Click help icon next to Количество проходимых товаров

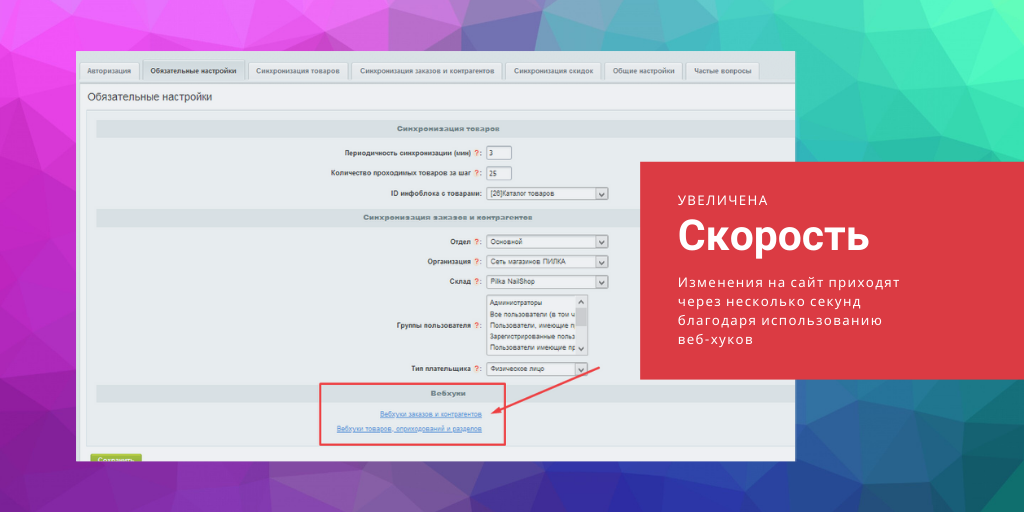[x=476, y=173]
